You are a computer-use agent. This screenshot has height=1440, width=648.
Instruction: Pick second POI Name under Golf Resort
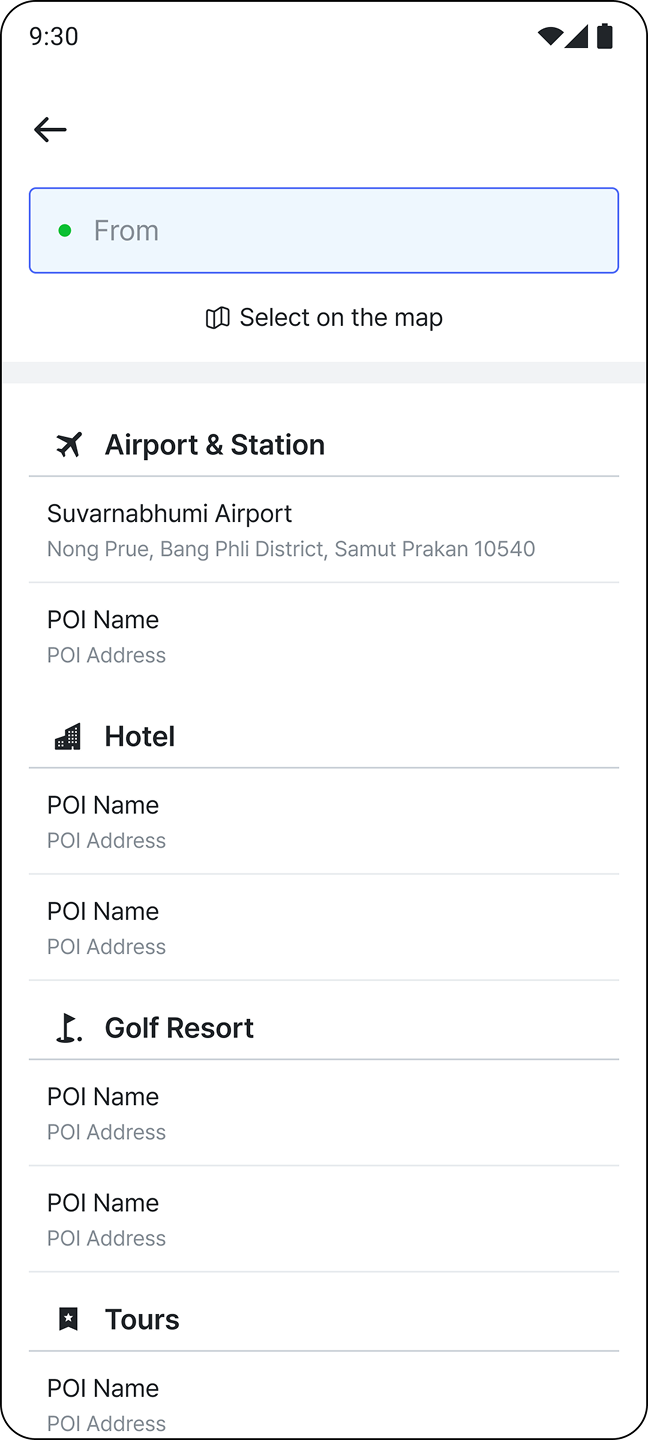[x=323, y=1219]
